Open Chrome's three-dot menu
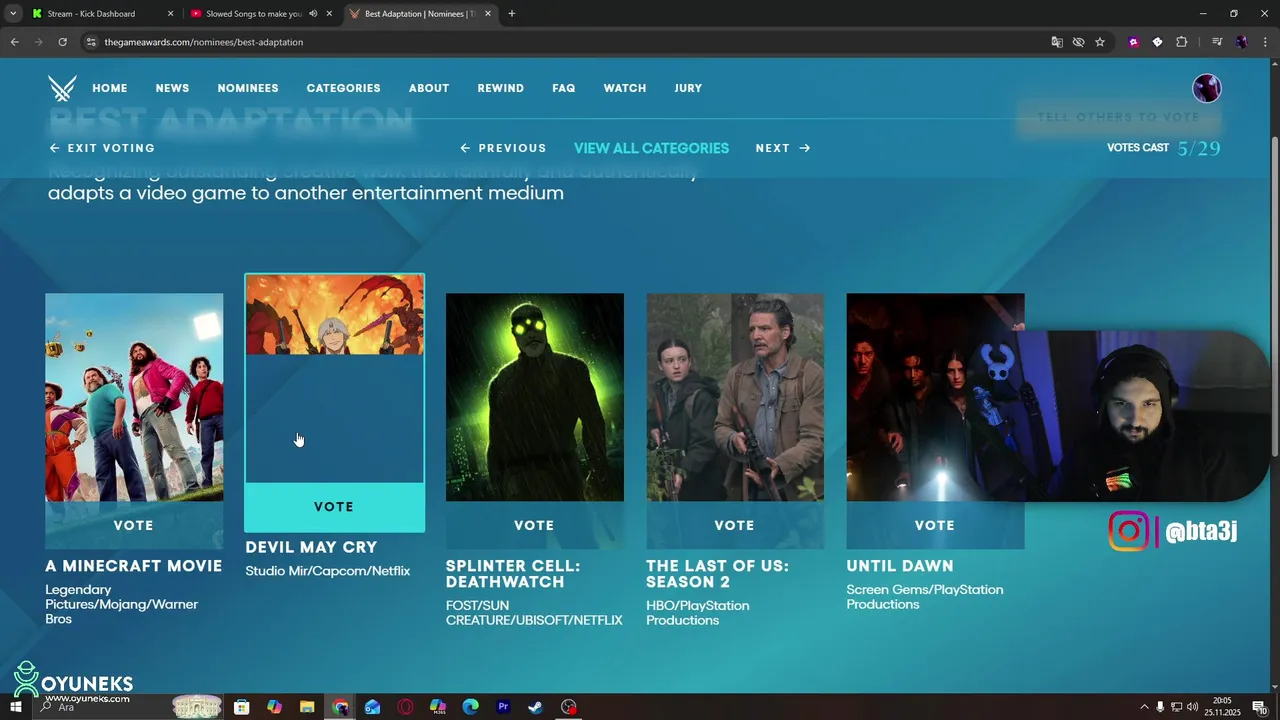 pos(1263,42)
